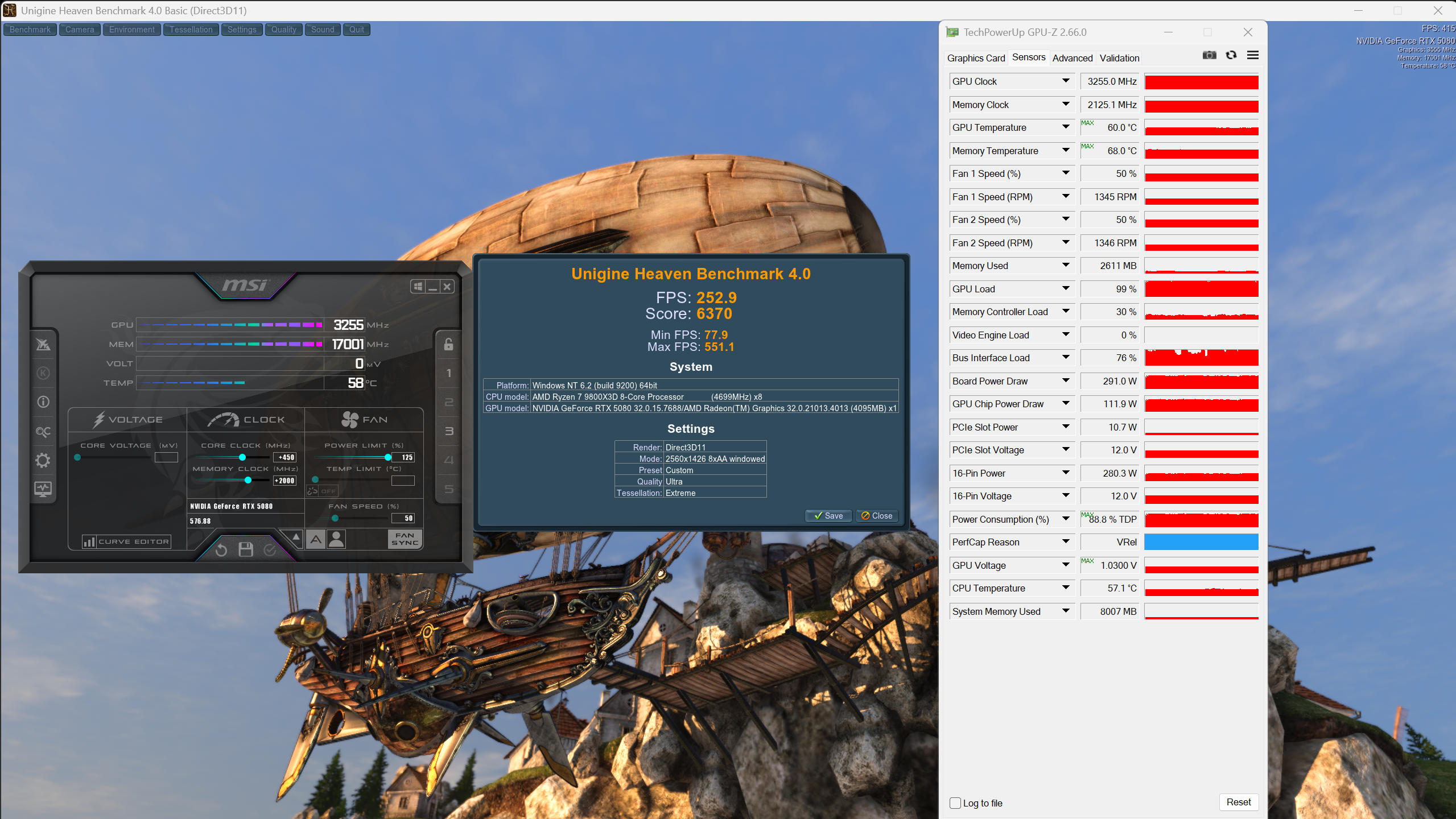Click the Core Clock slider handle

tap(242, 457)
